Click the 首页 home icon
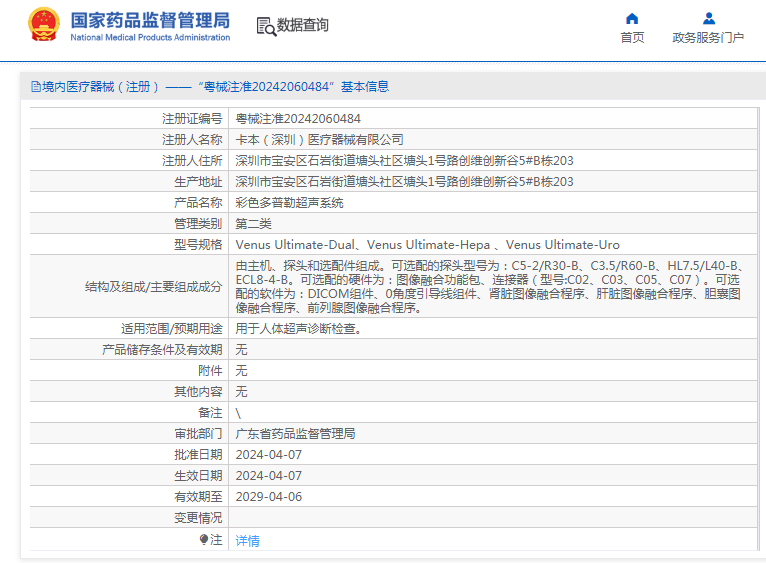The width and height of the screenshot is (766, 563). [632, 19]
